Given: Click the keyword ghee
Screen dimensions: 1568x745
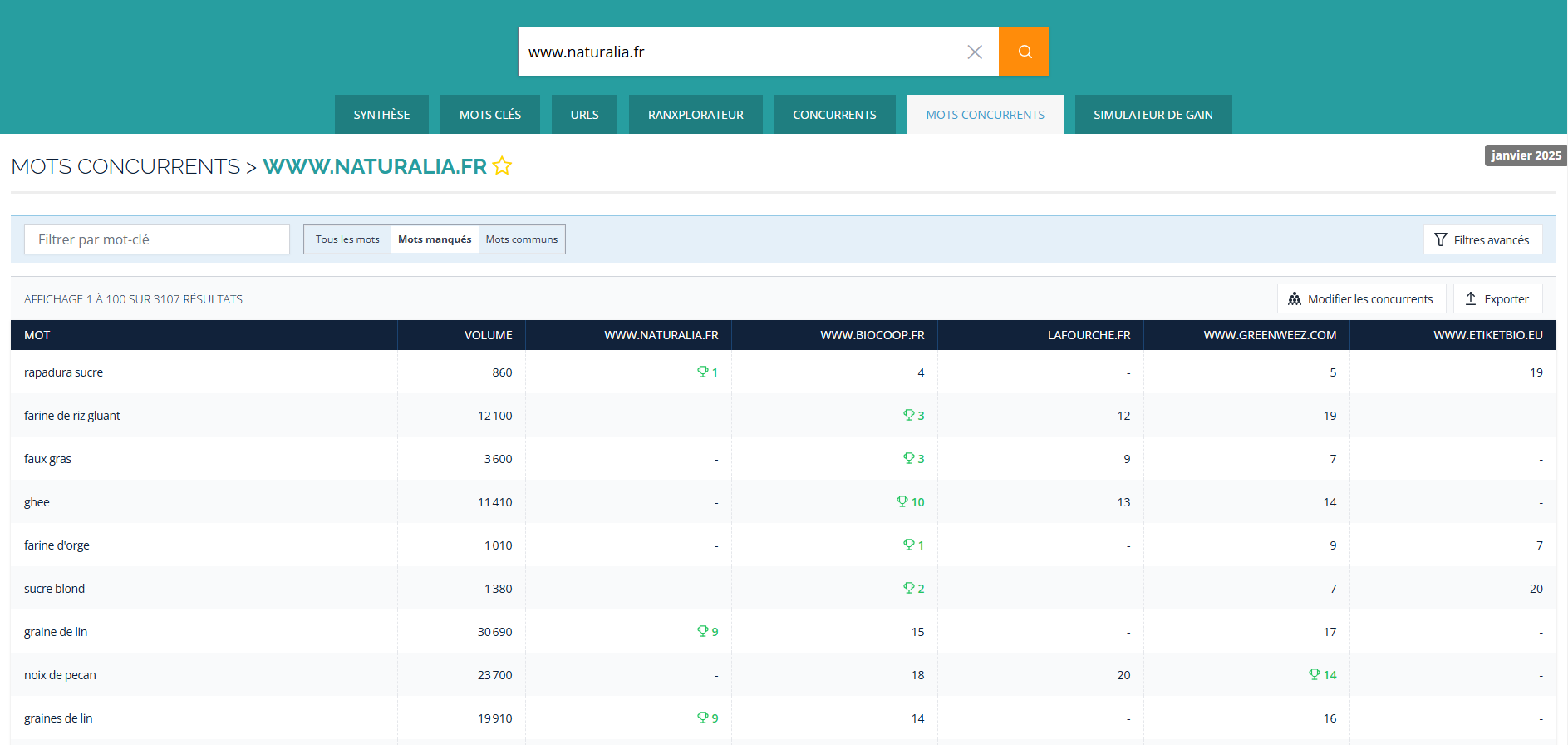Looking at the screenshot, I should click(x=37, y=502).
